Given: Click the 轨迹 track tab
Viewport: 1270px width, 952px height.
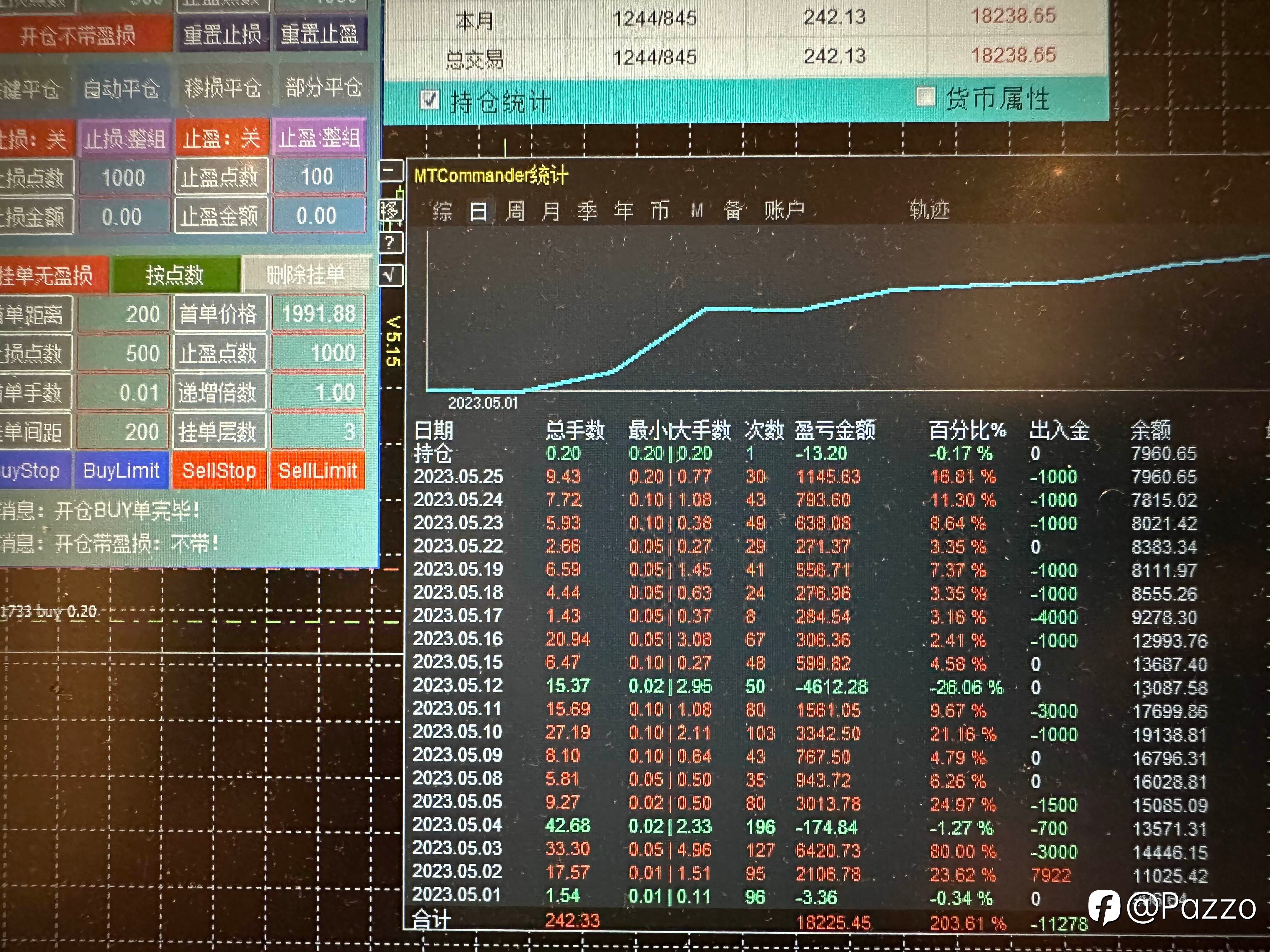Looking at the screenshot, I should pos(929,209).
